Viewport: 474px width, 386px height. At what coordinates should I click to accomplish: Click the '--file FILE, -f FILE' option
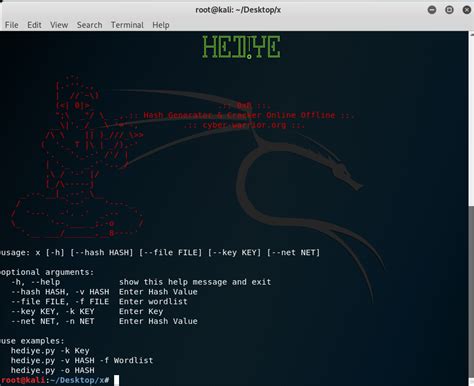60,302
